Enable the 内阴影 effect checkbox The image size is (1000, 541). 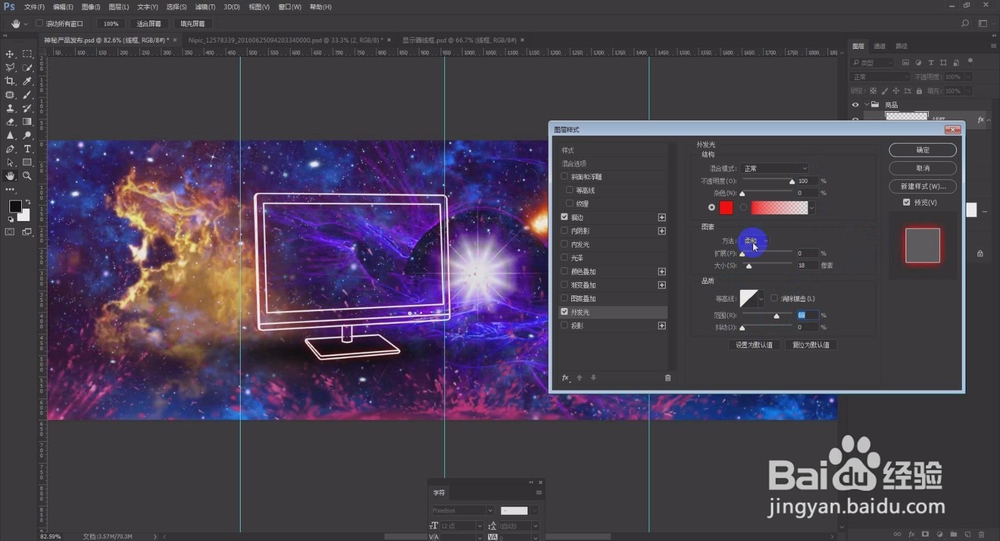564,230
